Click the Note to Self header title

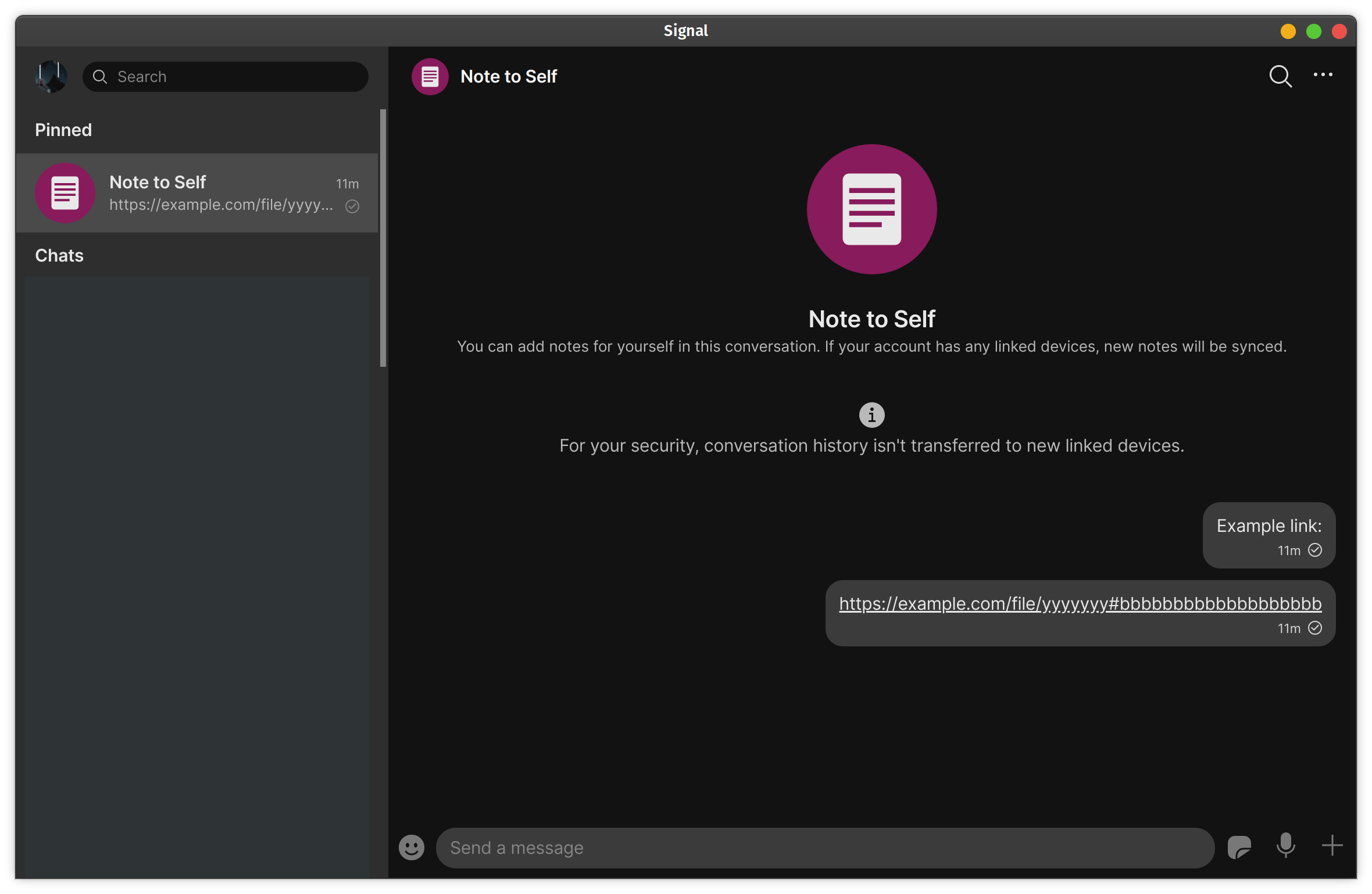tap(509, 77)
